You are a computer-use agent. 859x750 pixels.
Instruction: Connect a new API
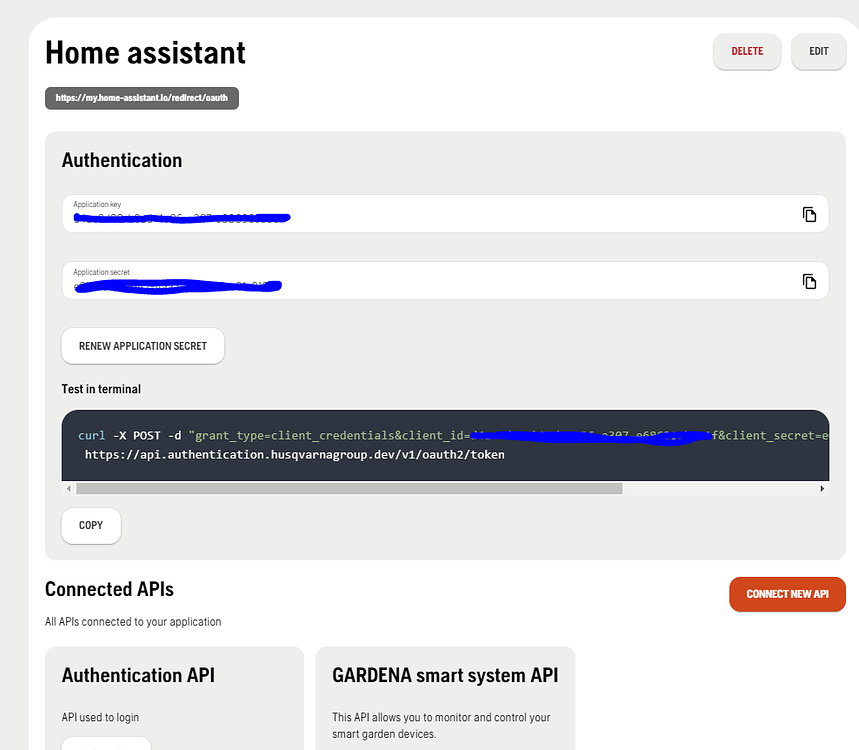[787, 594]
